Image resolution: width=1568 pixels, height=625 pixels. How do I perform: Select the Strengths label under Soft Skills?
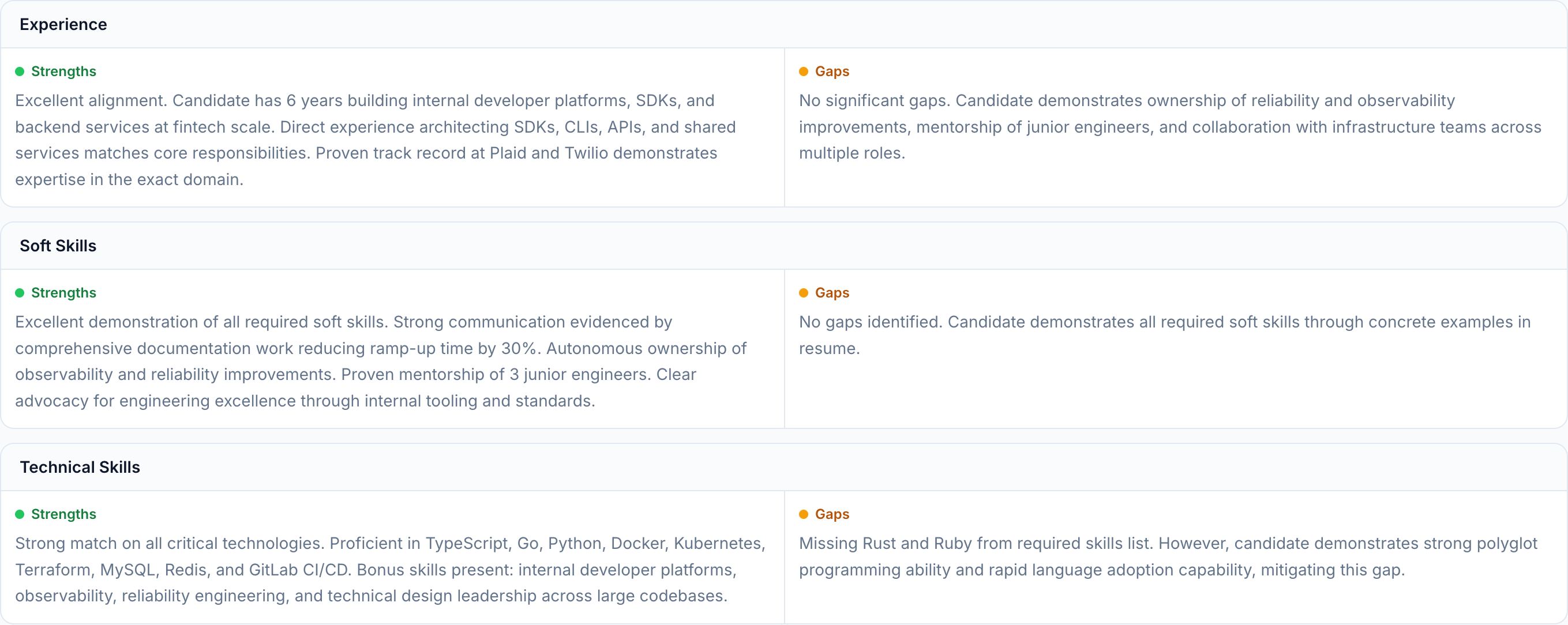coord(63,293)
